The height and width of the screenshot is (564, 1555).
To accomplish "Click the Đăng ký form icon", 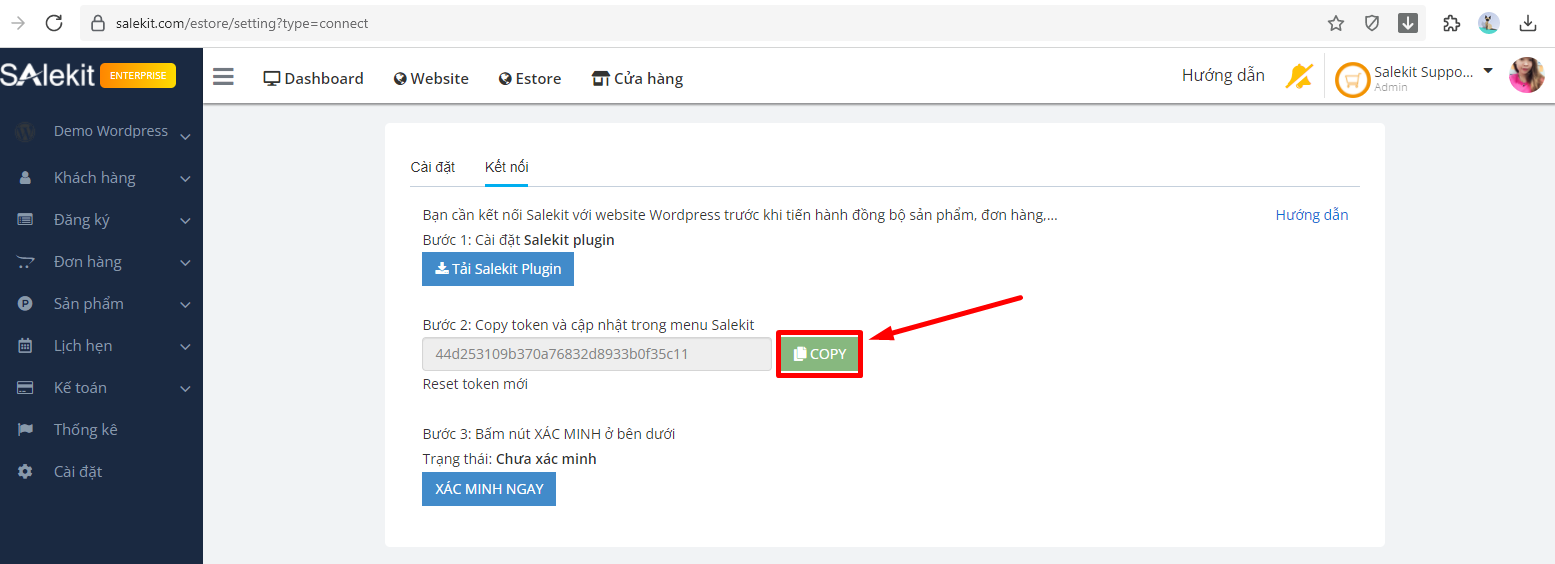I will click(x=26, y=220).
